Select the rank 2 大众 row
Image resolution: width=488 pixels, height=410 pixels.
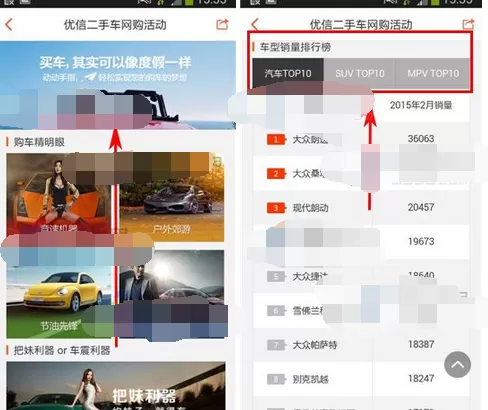tap(361, 174)
